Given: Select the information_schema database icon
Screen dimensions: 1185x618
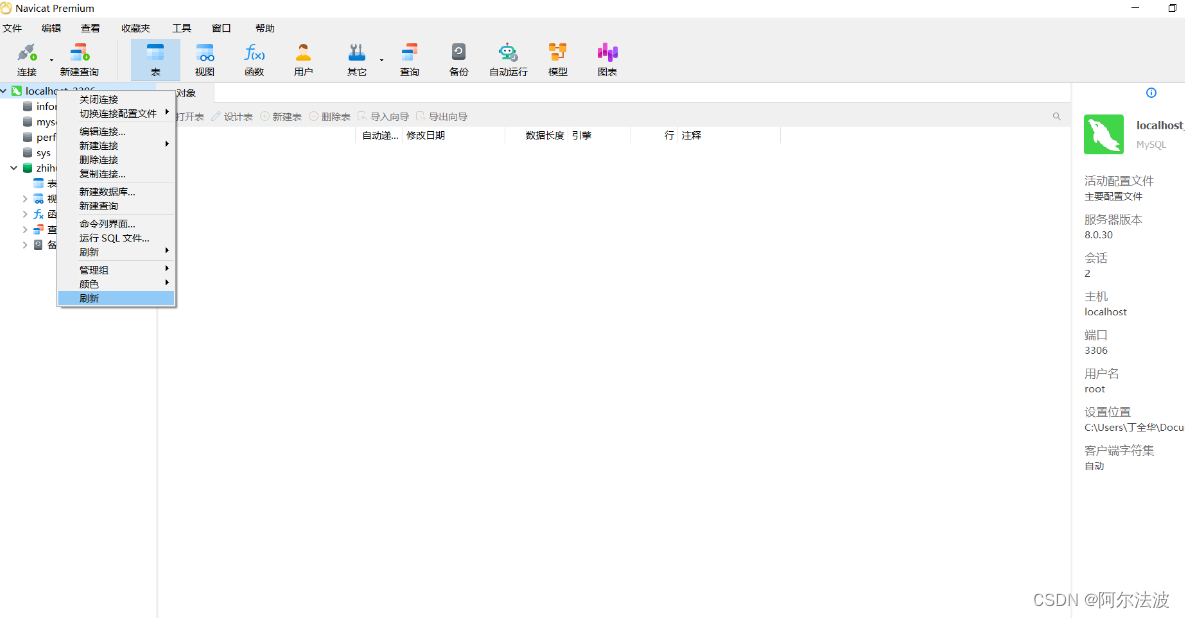Looking at the screenshot, I should [27, 107].
